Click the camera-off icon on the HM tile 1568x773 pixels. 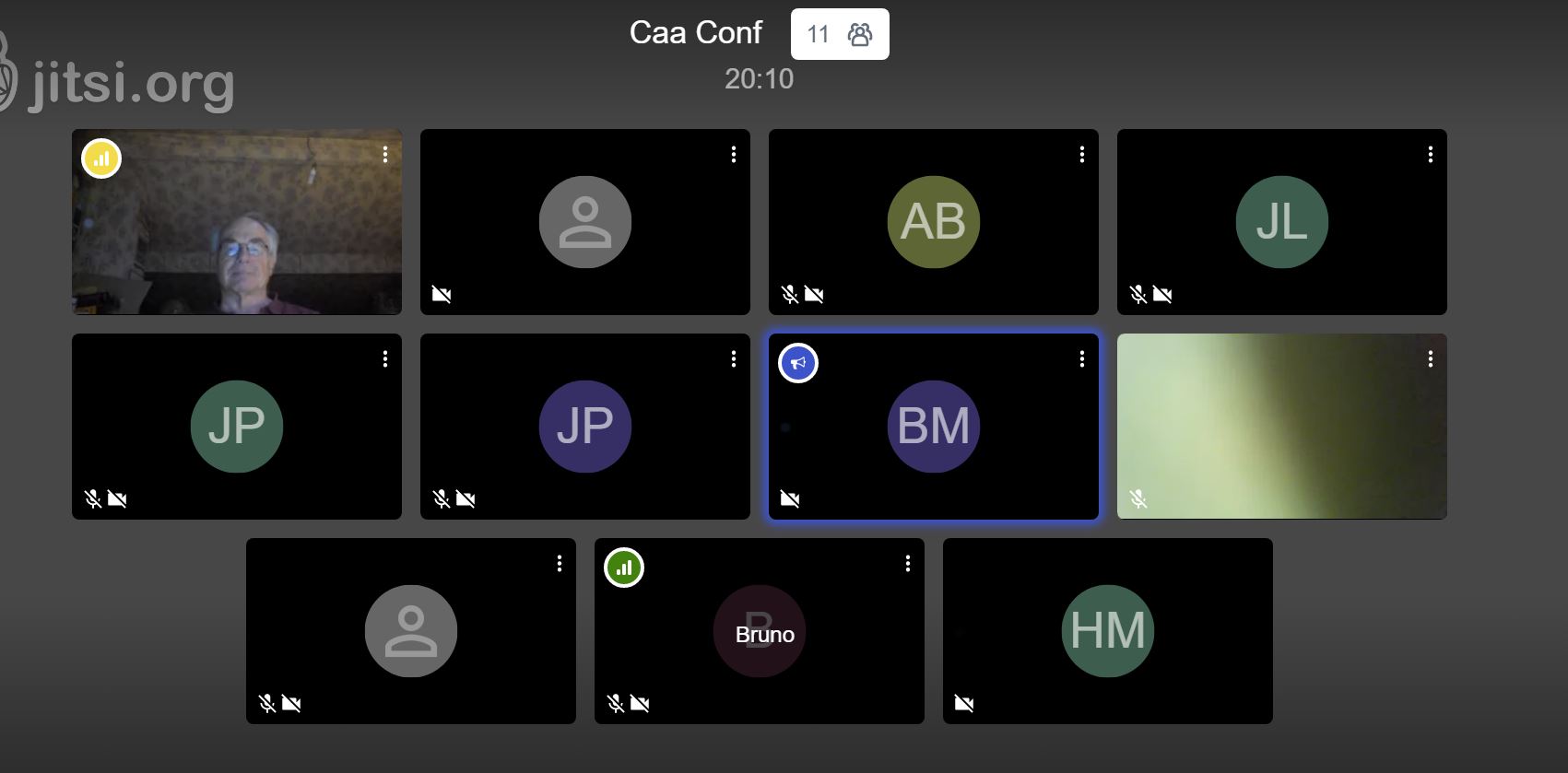[964, 704]
